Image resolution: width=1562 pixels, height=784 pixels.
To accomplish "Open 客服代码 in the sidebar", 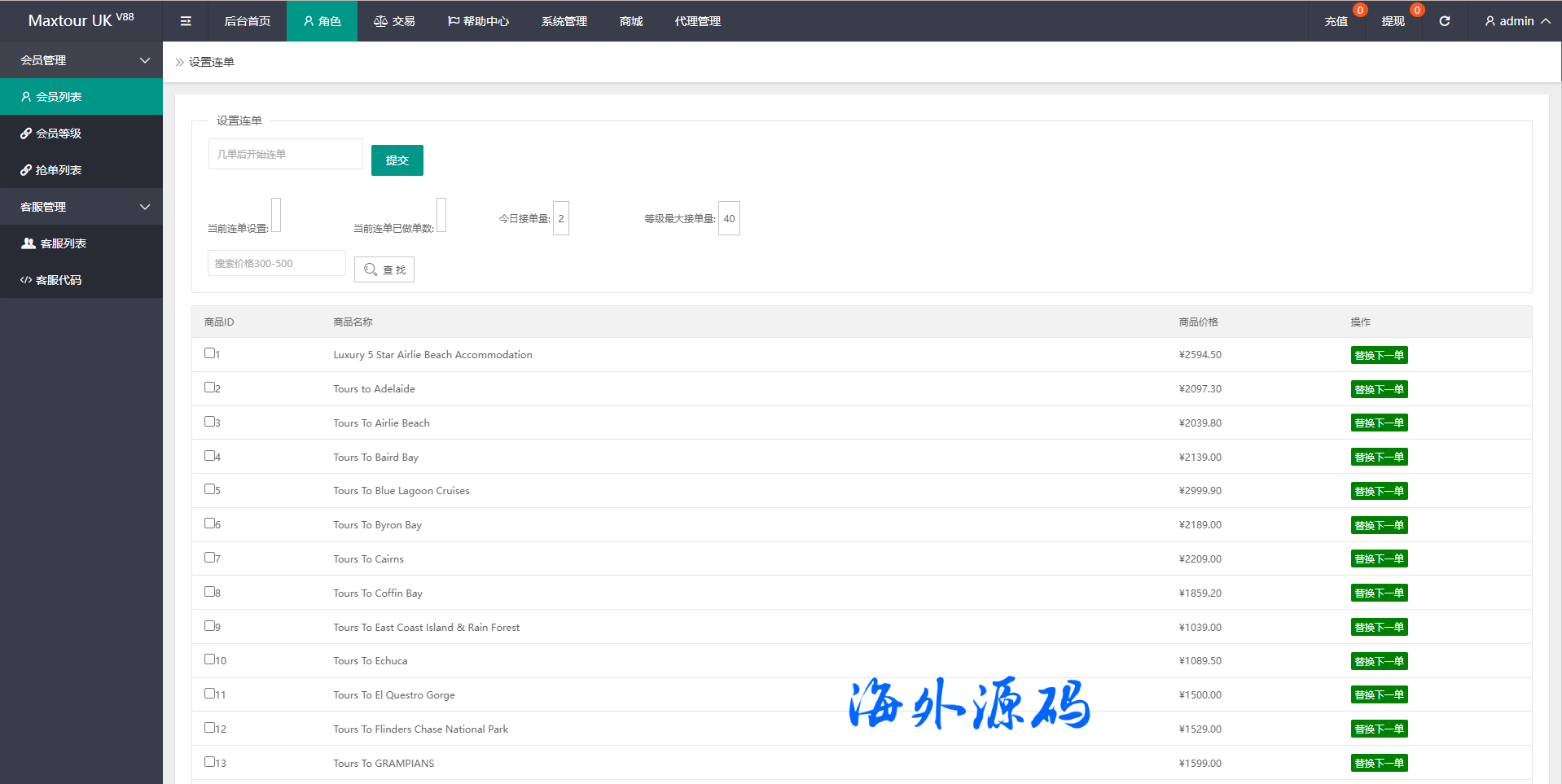I will point(59,280).
